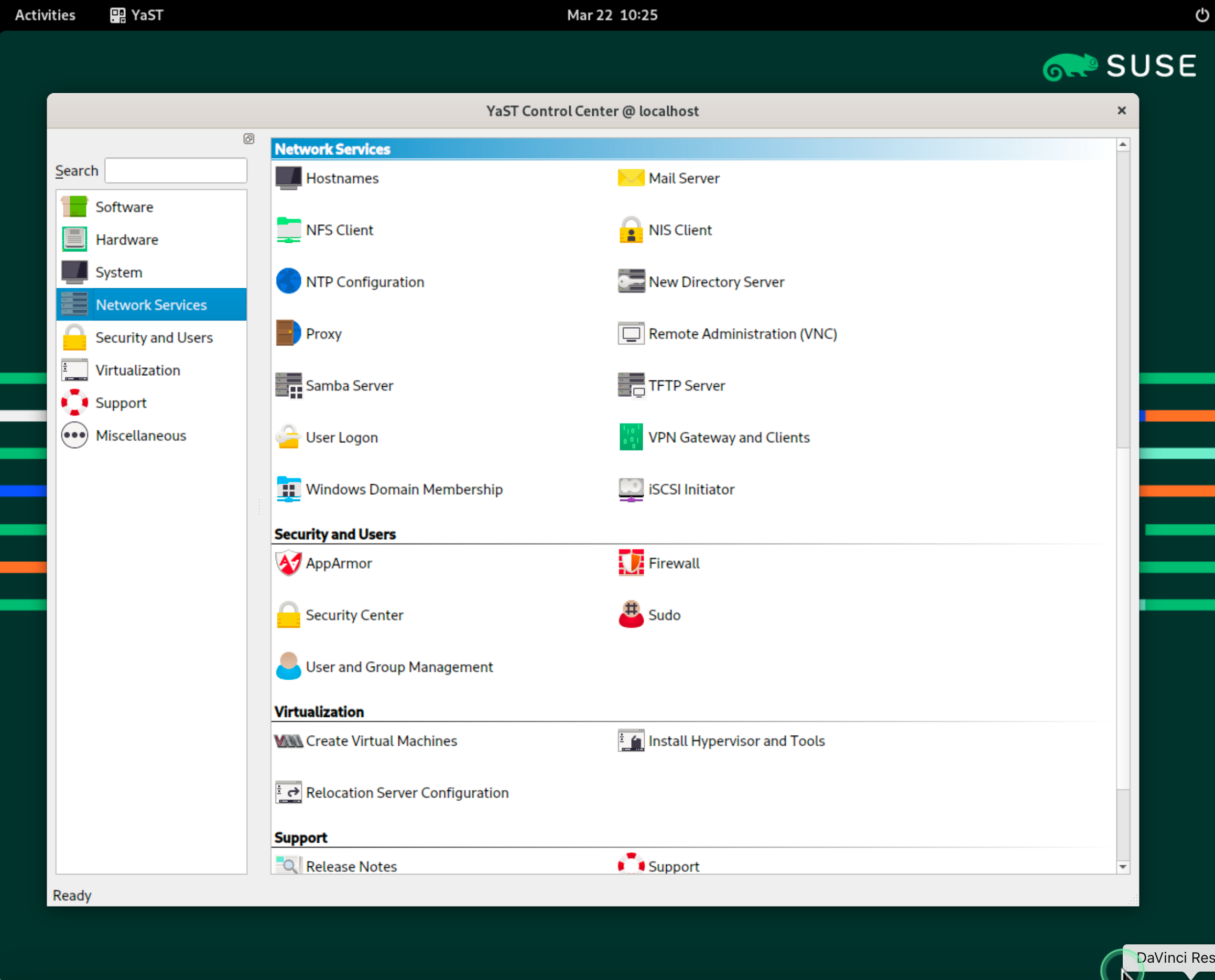Select Miscellaneous category in sidebar
Image resolution: width=1215 pixels, height=980 pixels.
(x=151, y=437)
